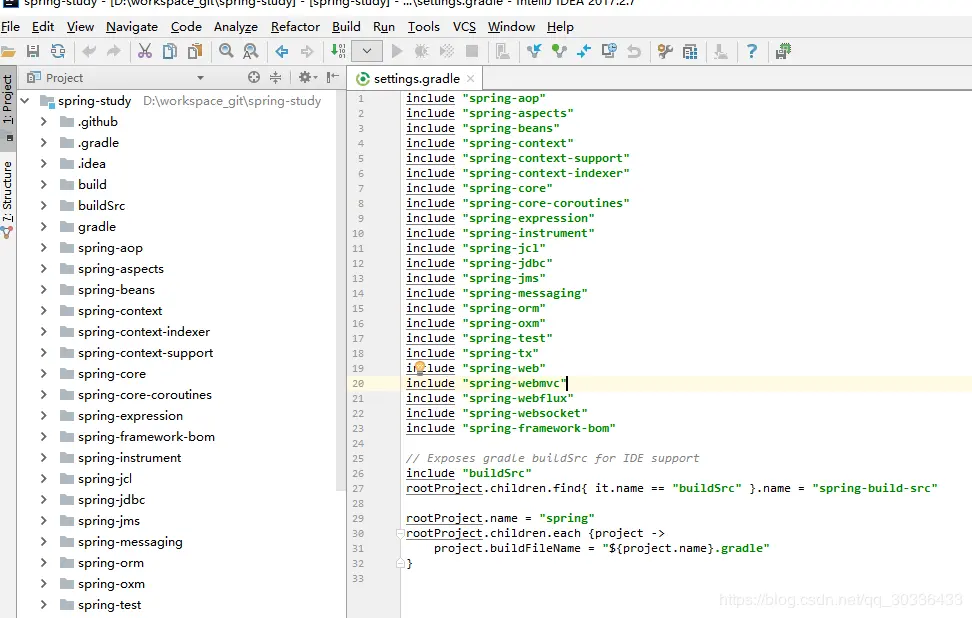Click the Collapse All icon in Project panel
This screenshot has height=618, width=972.
[275, 77]
